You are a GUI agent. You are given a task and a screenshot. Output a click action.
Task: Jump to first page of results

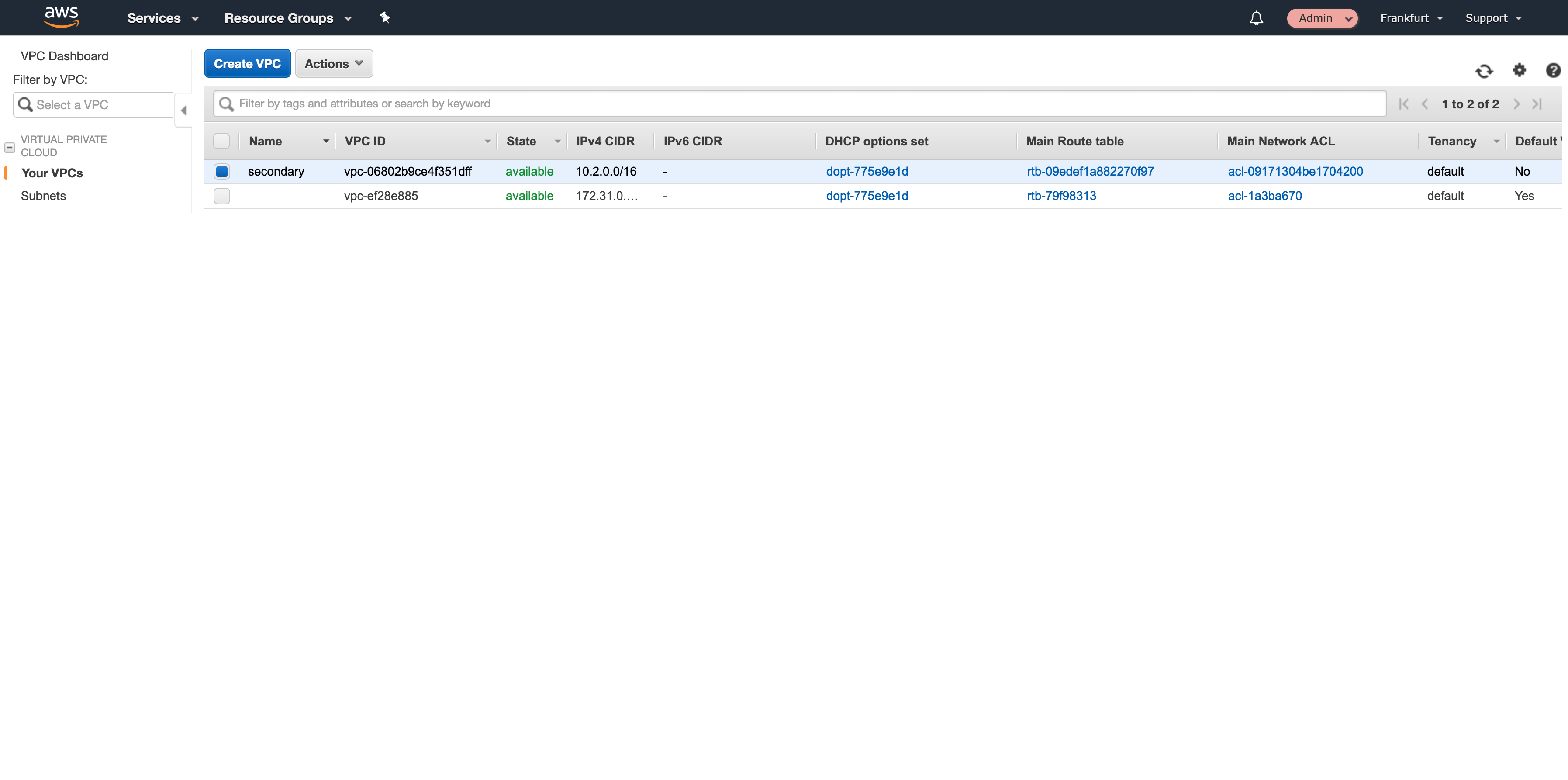(1404, 104)
